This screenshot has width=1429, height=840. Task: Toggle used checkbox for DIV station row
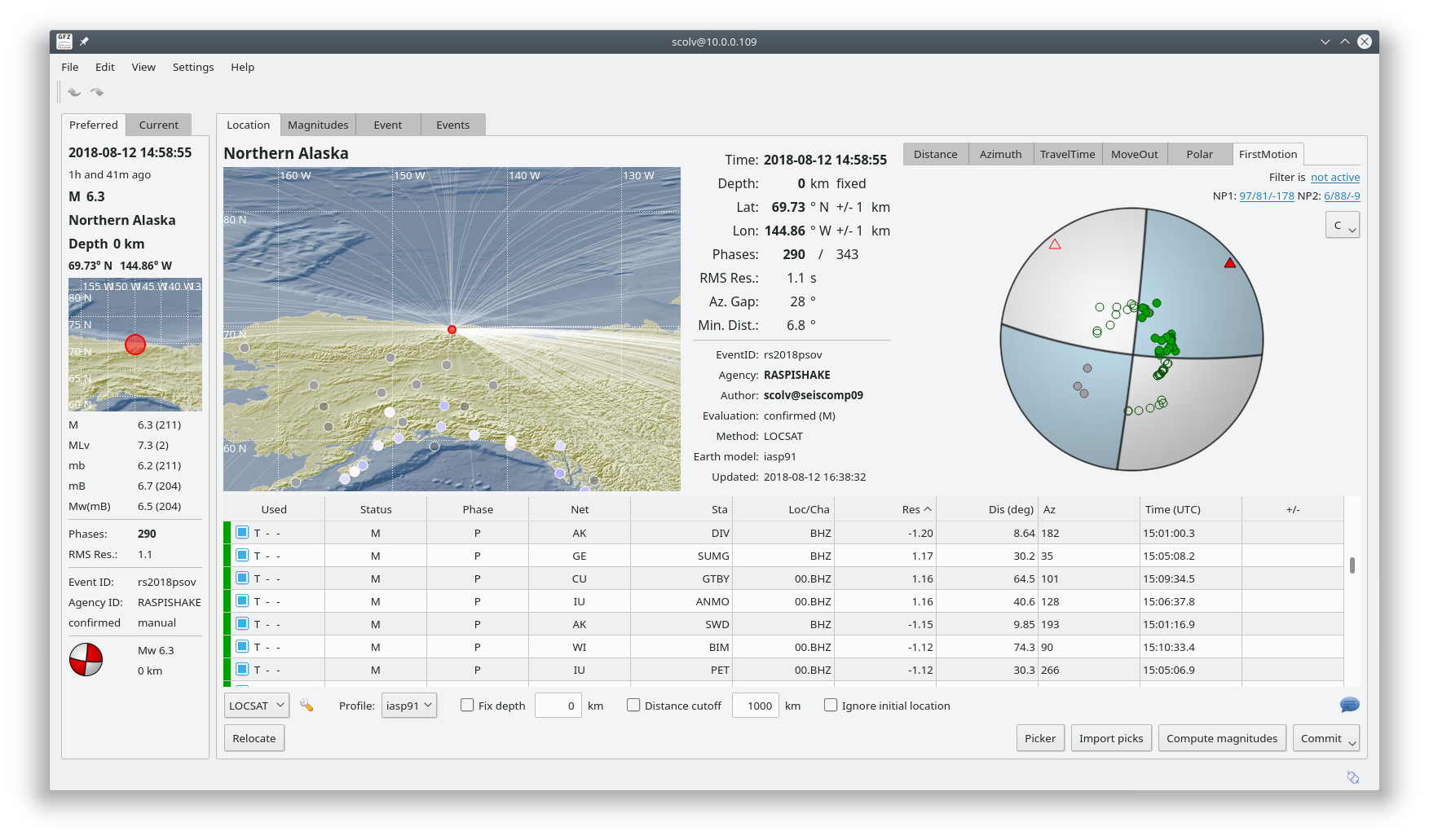click(242, 532)
